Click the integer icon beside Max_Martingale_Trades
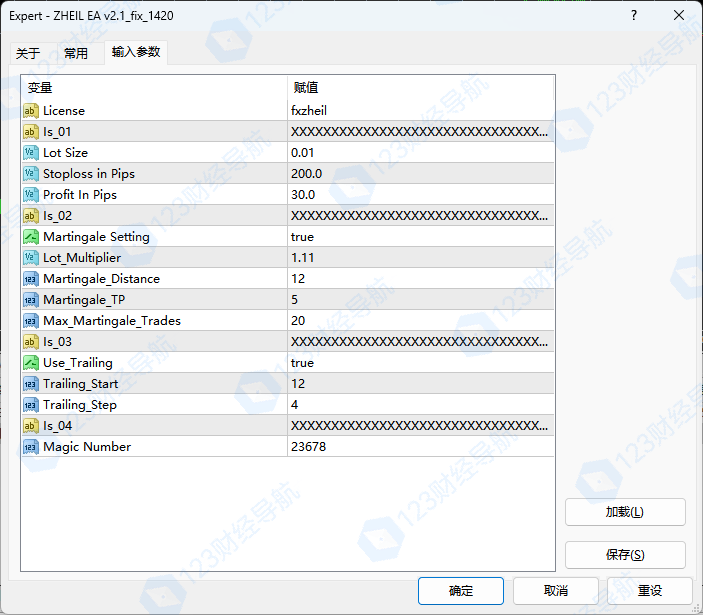This screenshot has width=703, height=615. [x=30, y=321]
